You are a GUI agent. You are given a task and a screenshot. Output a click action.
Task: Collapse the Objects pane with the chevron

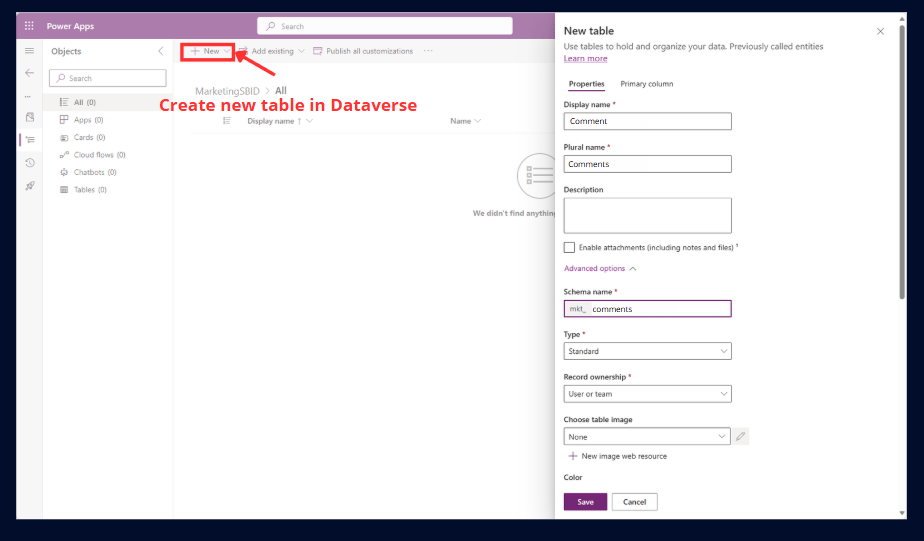(x=161, y=51)
